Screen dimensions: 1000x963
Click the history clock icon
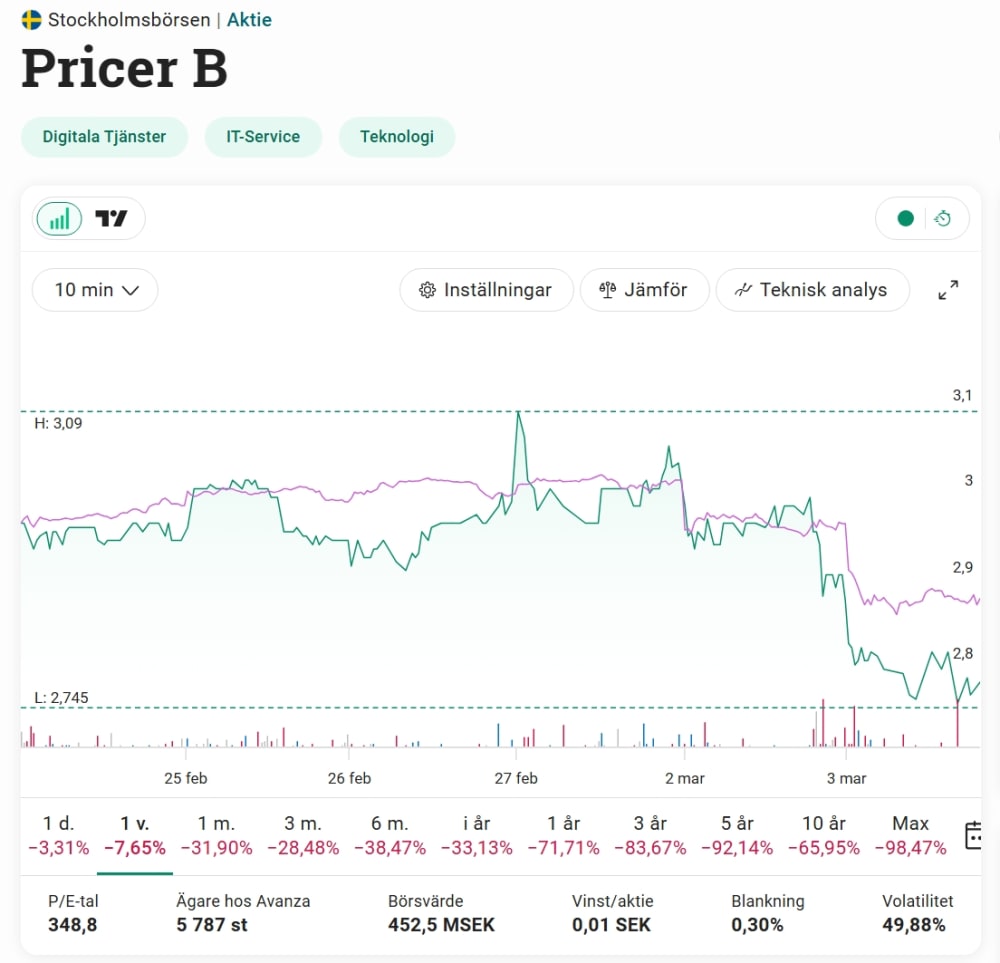click(x=943, y=219)
